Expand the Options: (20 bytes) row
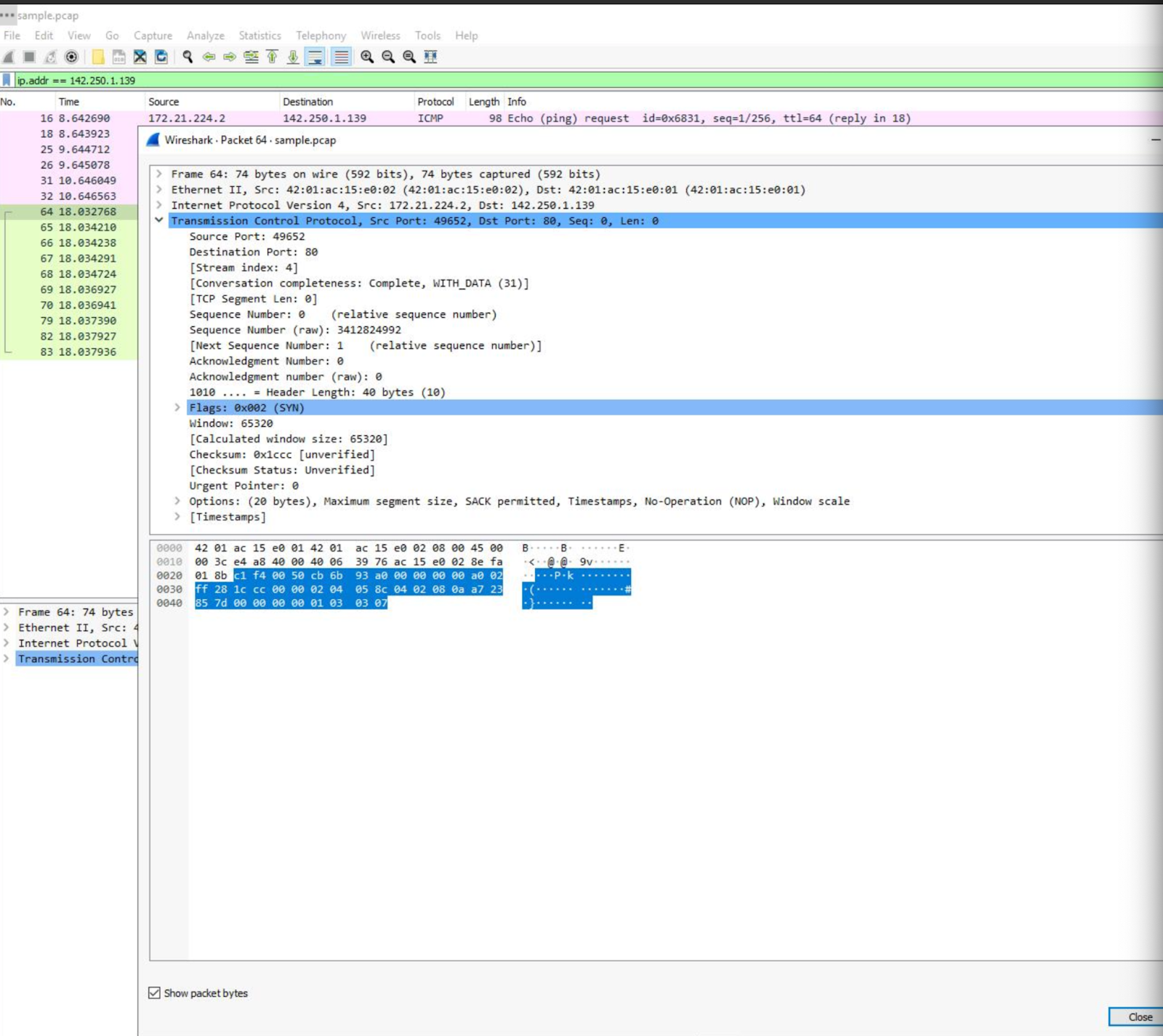The height and width of the screenshot is (1036, 1163). click(177, 501)
